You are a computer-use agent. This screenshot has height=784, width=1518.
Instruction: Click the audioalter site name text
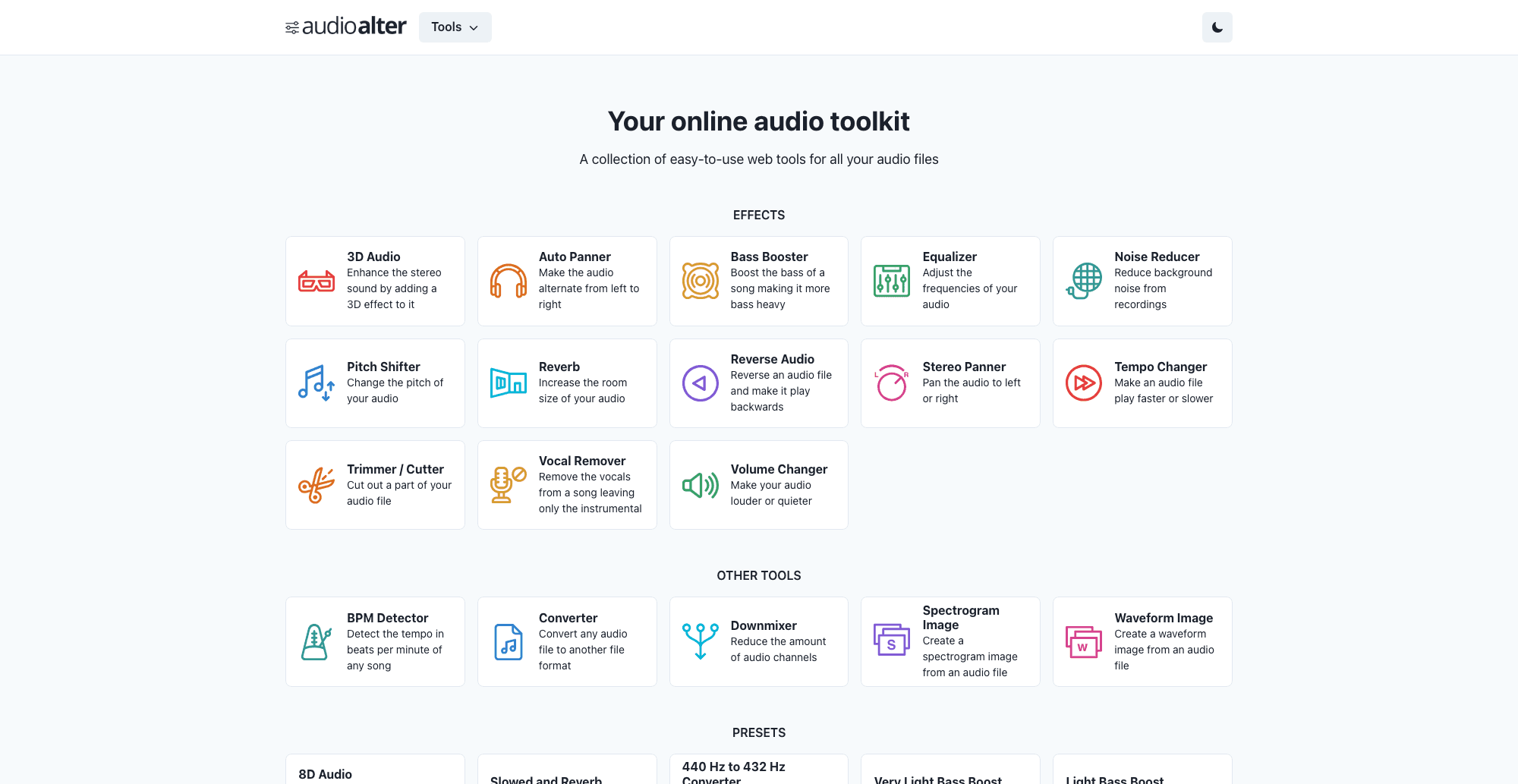(354, 27)
